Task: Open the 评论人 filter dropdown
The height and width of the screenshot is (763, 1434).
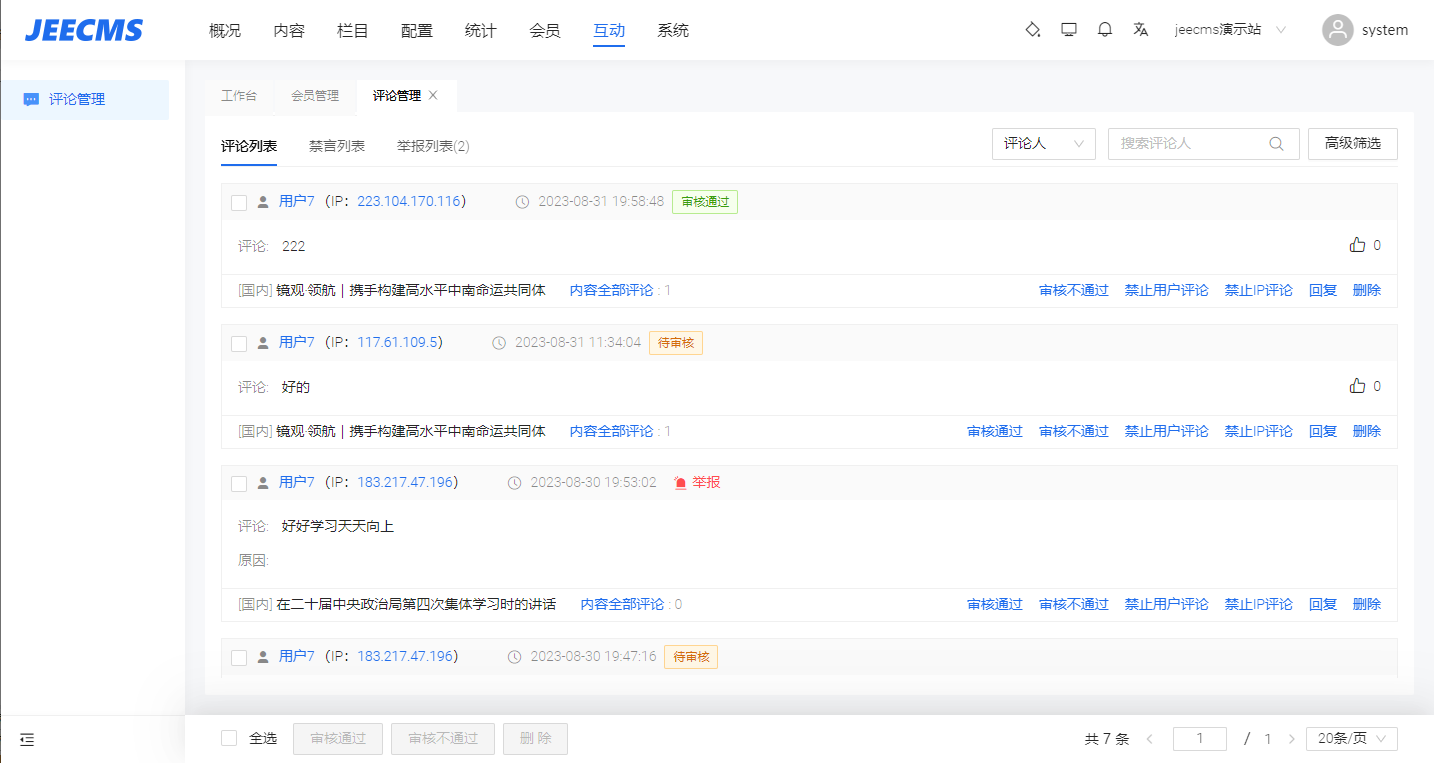Action: pos(1043,144)
